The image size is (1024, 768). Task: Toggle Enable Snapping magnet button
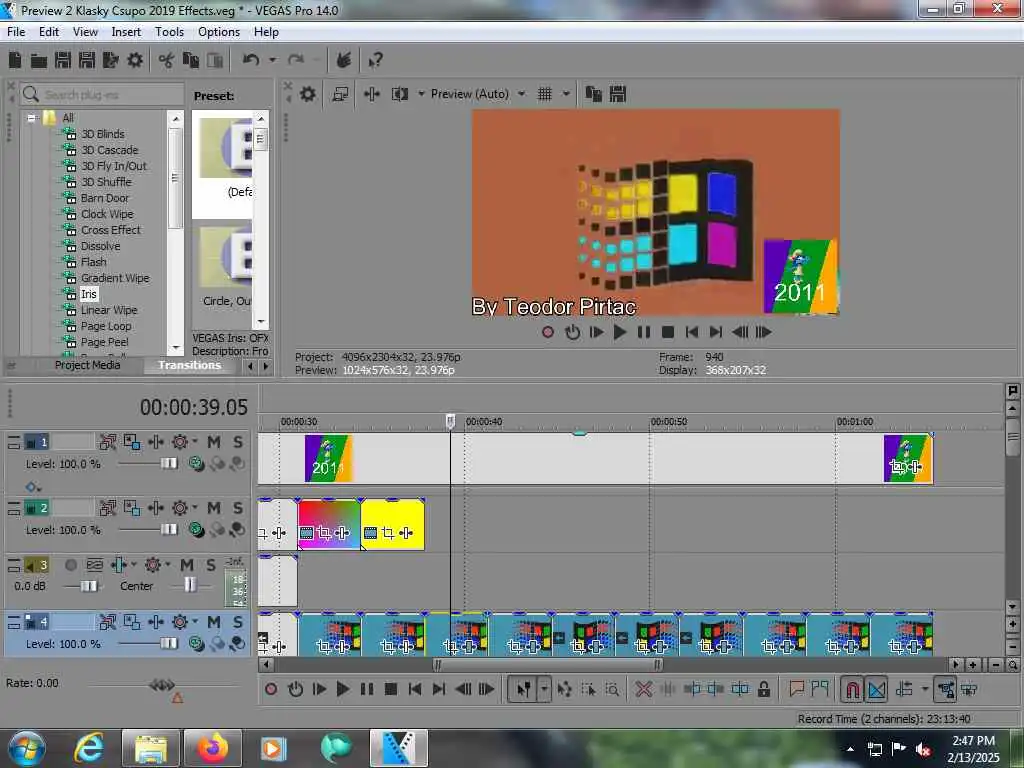852,689
